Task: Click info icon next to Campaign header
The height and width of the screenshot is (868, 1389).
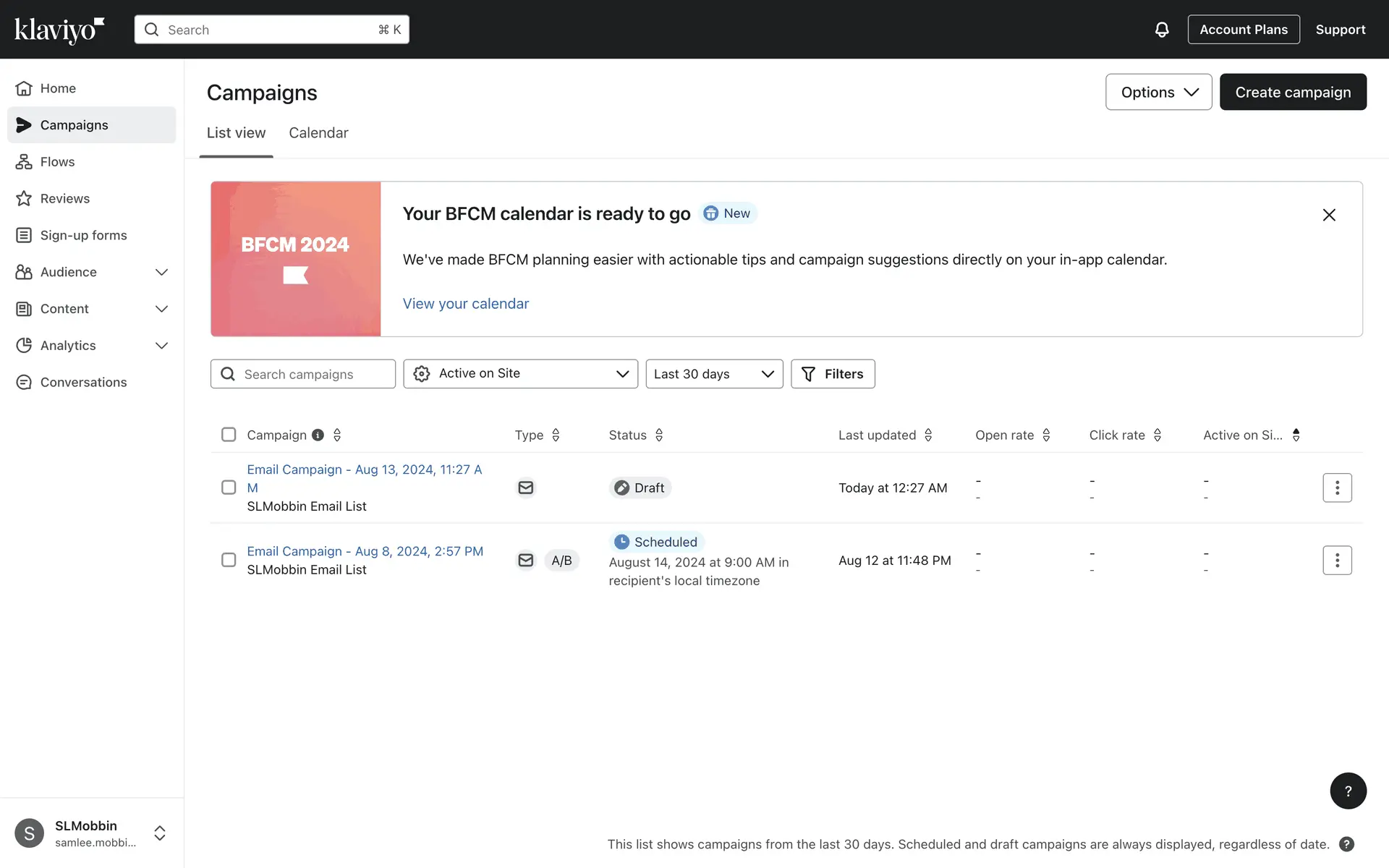Action: (x=318, y=435)
